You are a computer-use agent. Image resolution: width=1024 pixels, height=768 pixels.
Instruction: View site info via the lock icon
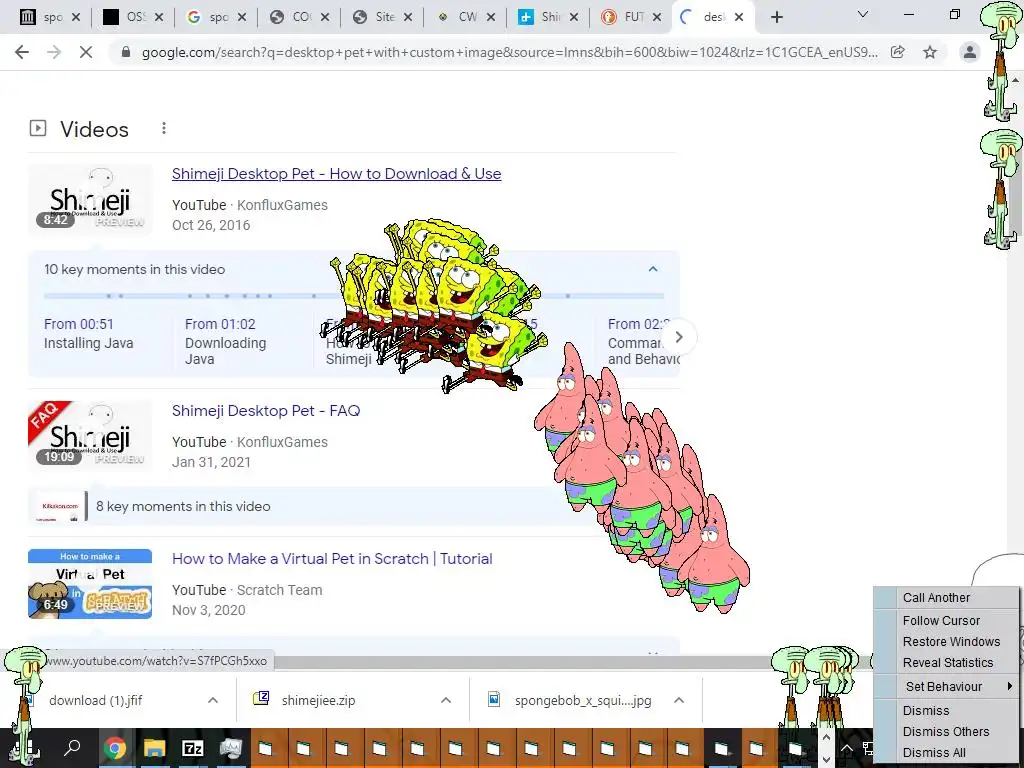pos(126,52)
